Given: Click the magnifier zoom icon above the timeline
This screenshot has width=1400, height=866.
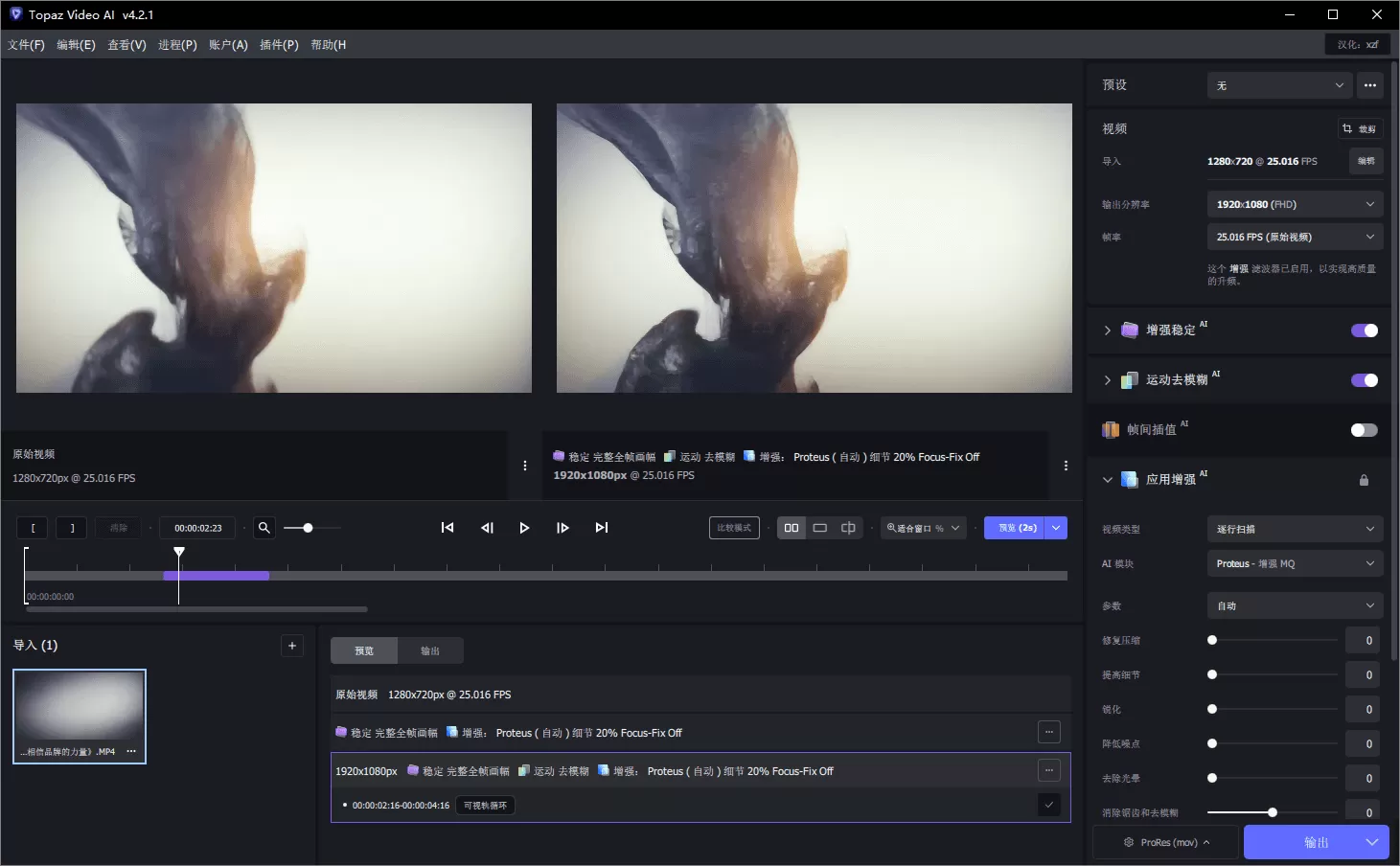Looking at the screenshot, I should point(264,527).
